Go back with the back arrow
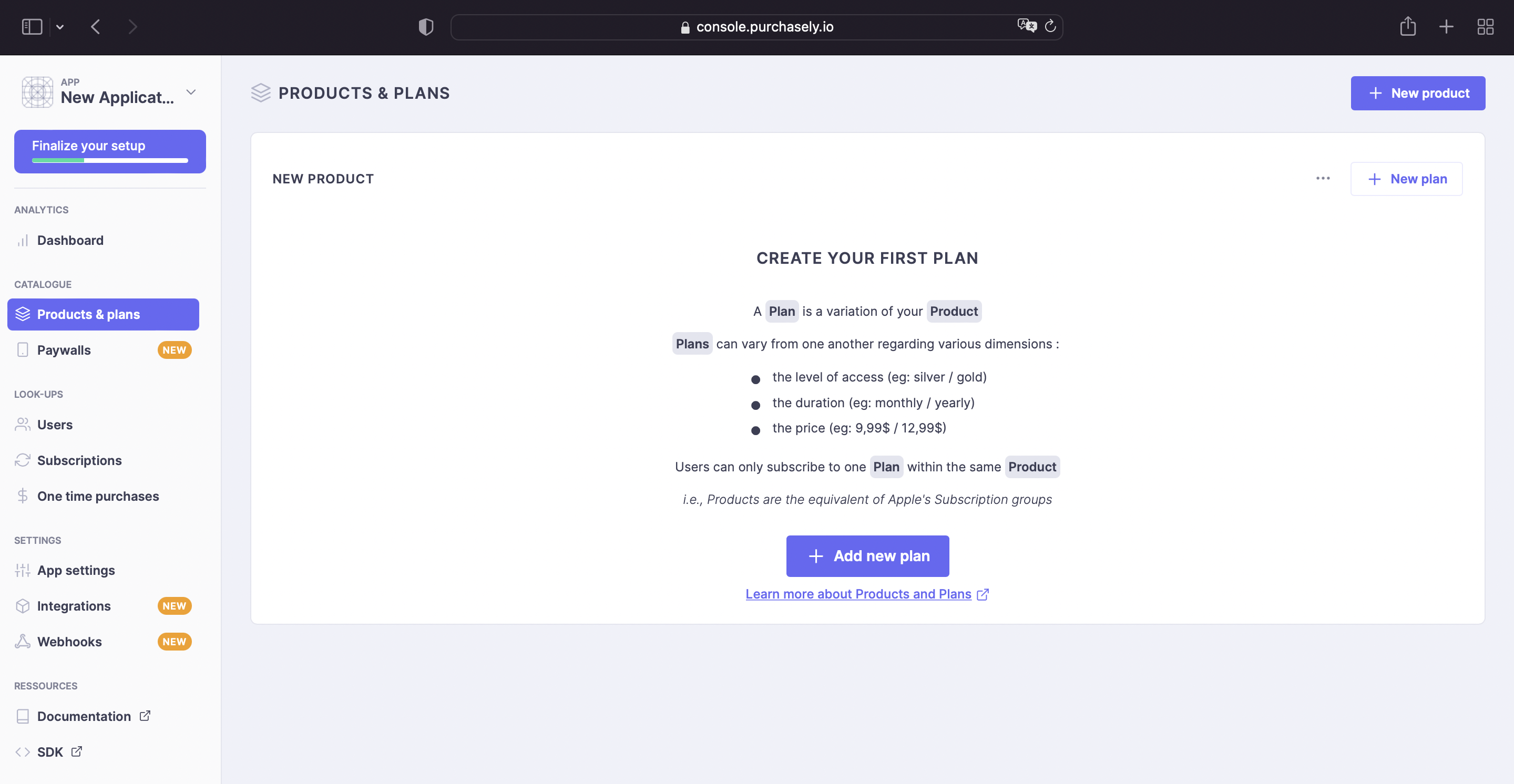Viewport: 1514px width, 784px height. pyautogui.click(x=95, y=27)
